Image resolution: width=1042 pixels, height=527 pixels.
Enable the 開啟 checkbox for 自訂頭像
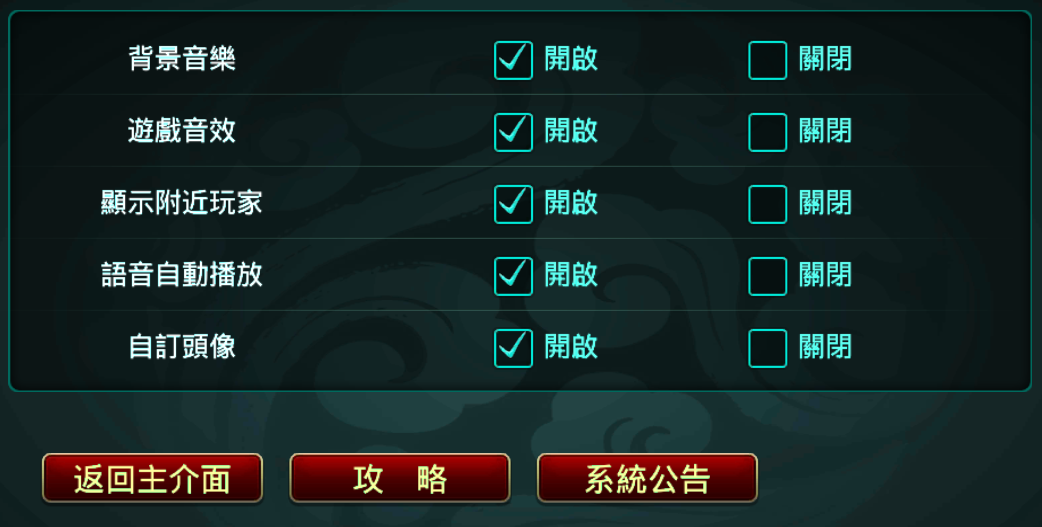pos(513,348)
